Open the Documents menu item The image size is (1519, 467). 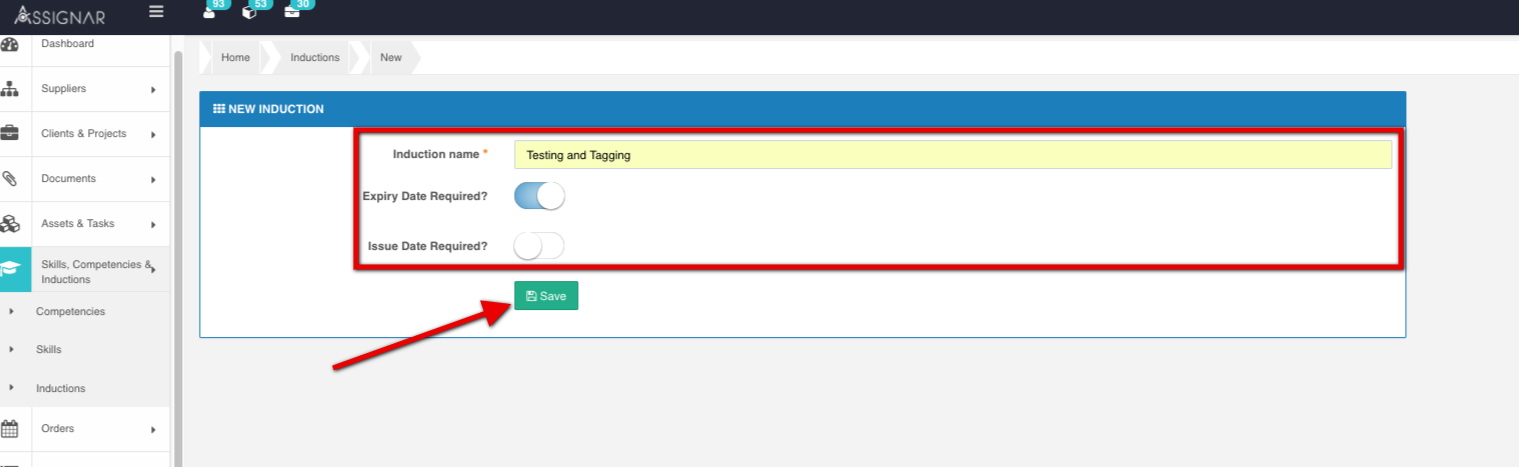tap(68, 179)
